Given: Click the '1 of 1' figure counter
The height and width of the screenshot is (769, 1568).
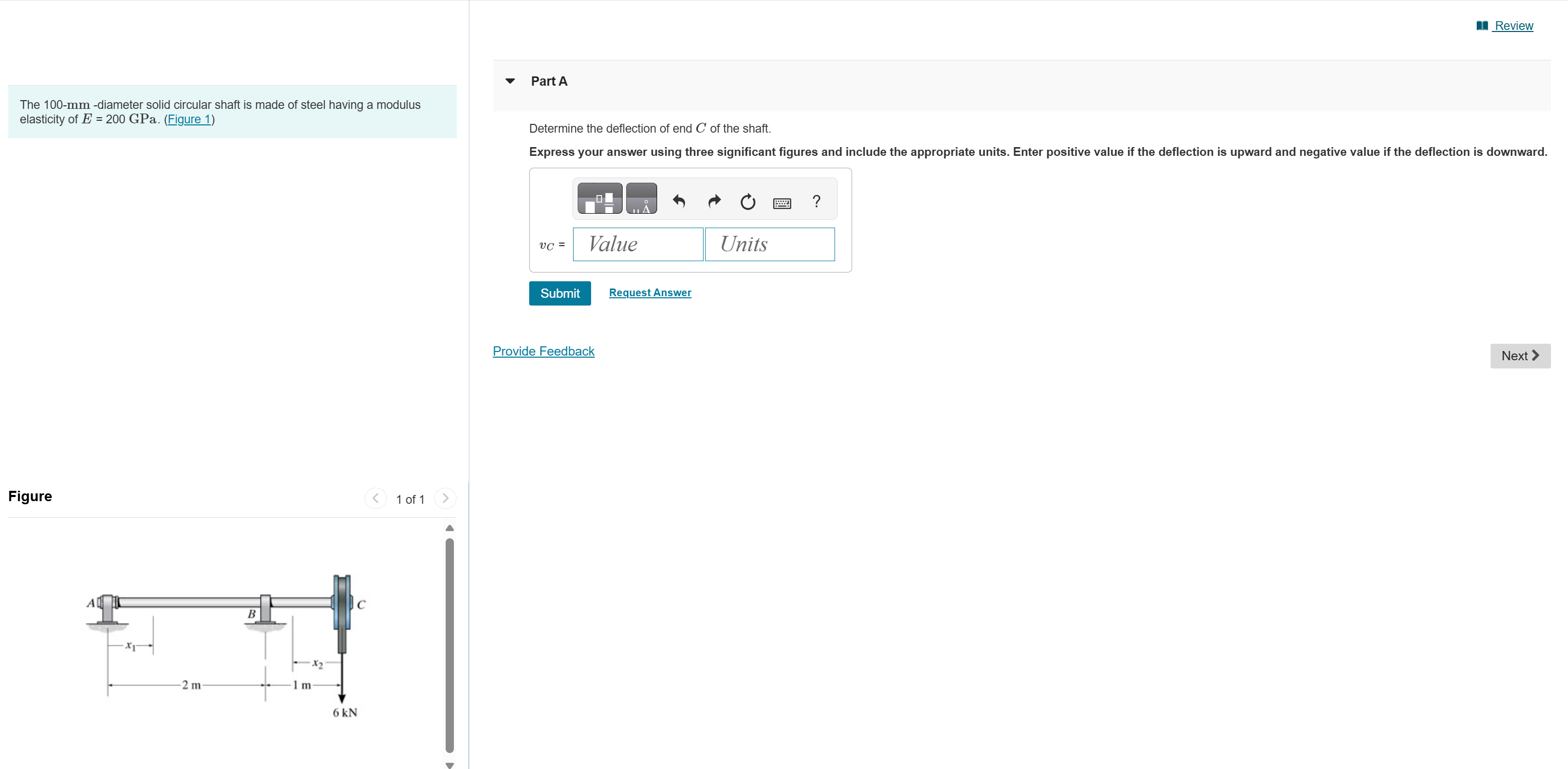Looking at the screenshot, I should pos(410,499).
